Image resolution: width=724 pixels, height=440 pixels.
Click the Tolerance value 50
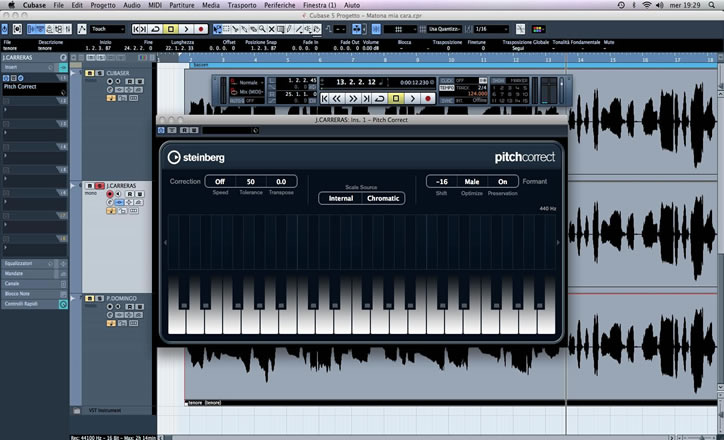(x=251, y=181)
